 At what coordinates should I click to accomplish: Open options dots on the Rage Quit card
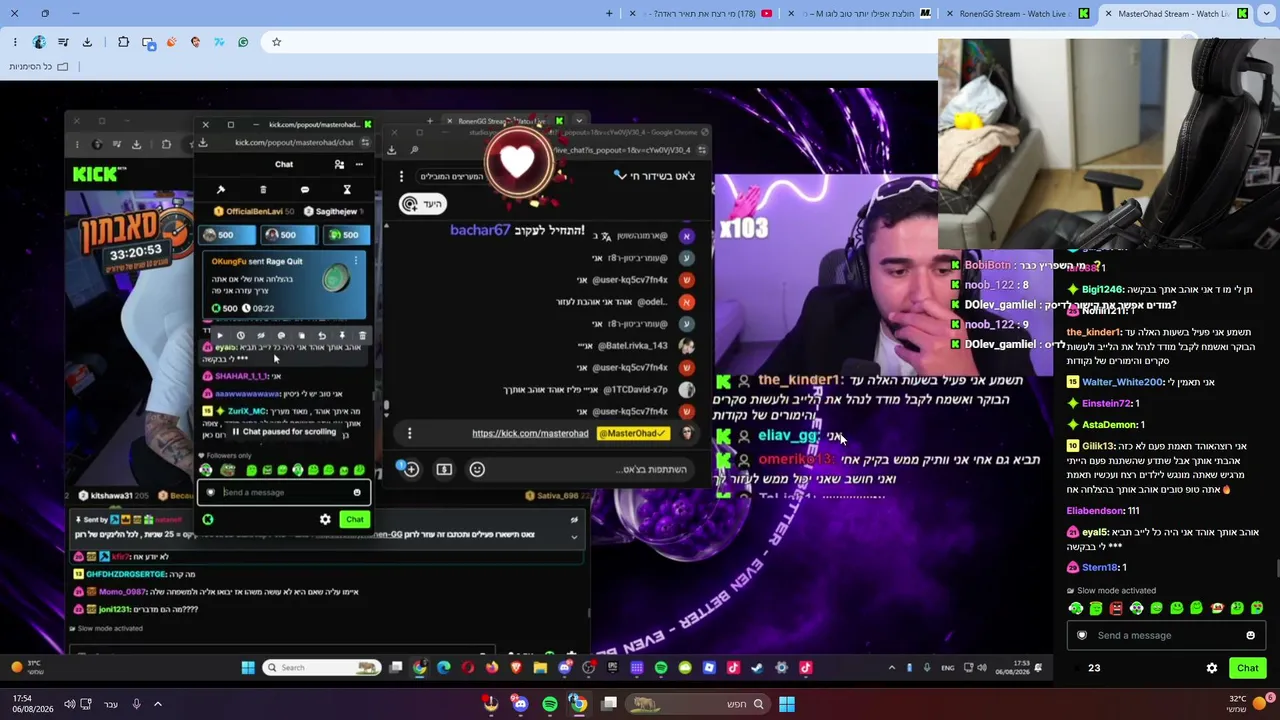coord(355,261)
